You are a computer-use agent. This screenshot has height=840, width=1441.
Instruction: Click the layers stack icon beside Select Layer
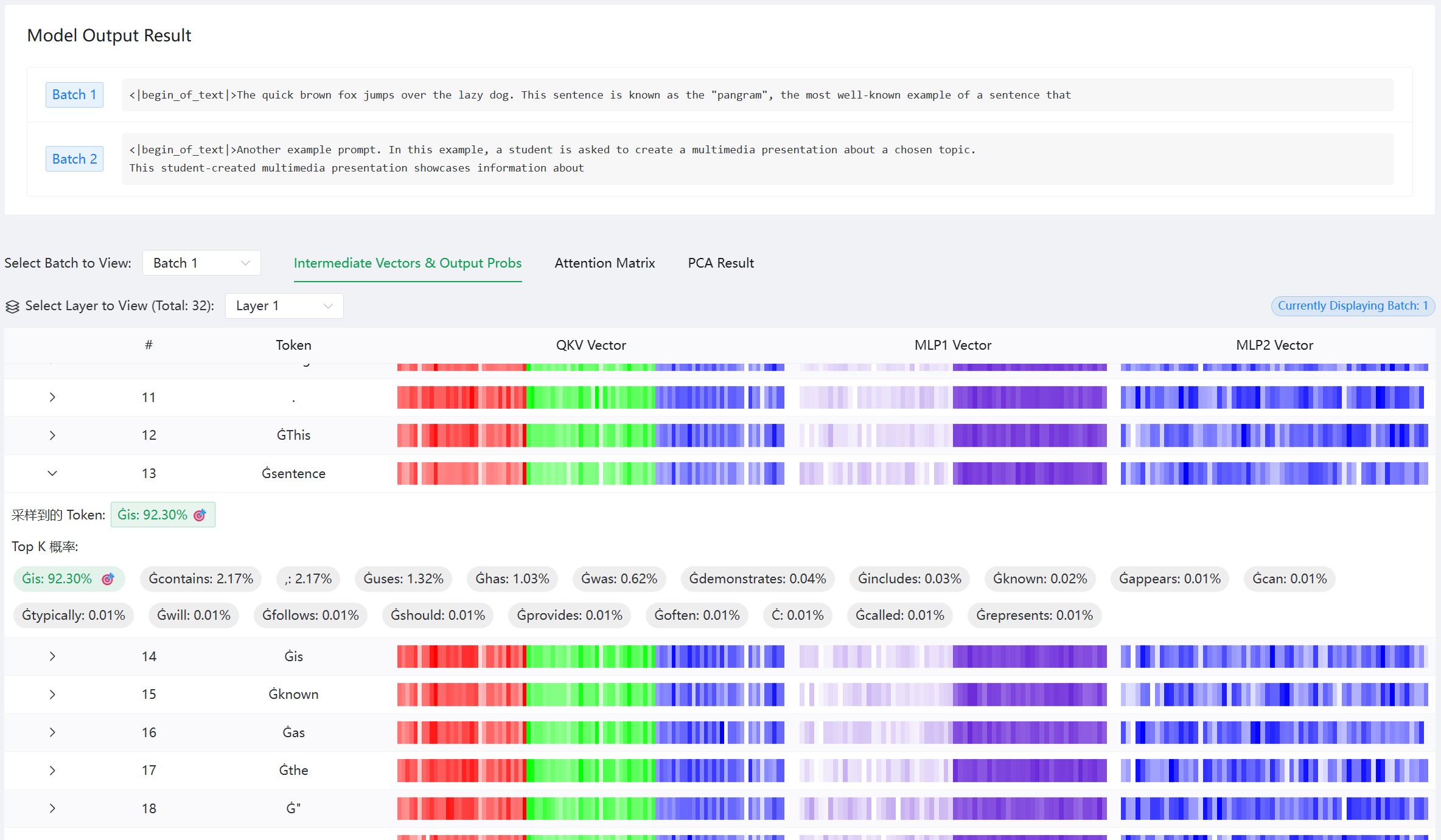pyautogui.click(x=13, y=307)
